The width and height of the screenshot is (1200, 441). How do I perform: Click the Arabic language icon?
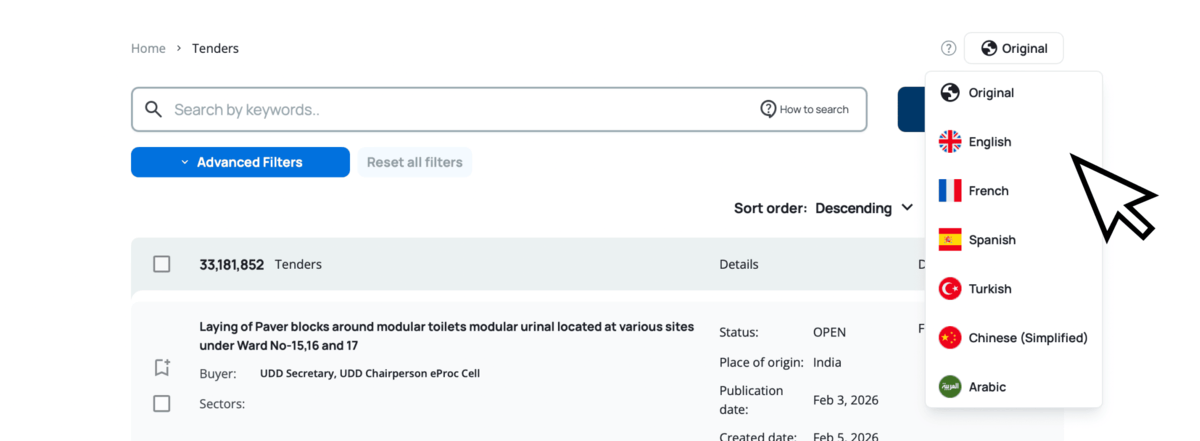click(949, 387)
